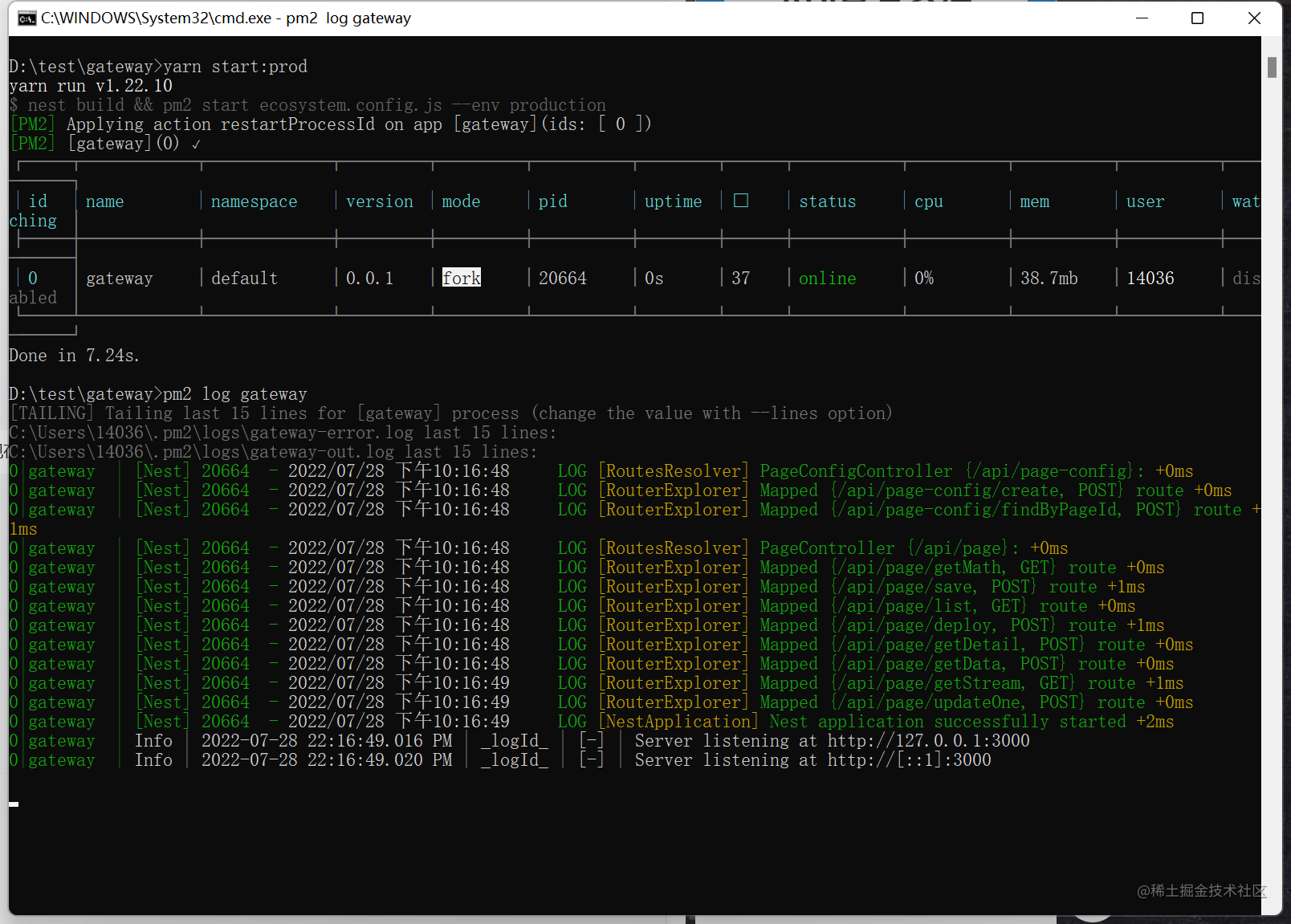Minimize the cmd.exe window
1291x924 pixels.
[x=1142, y=18]
